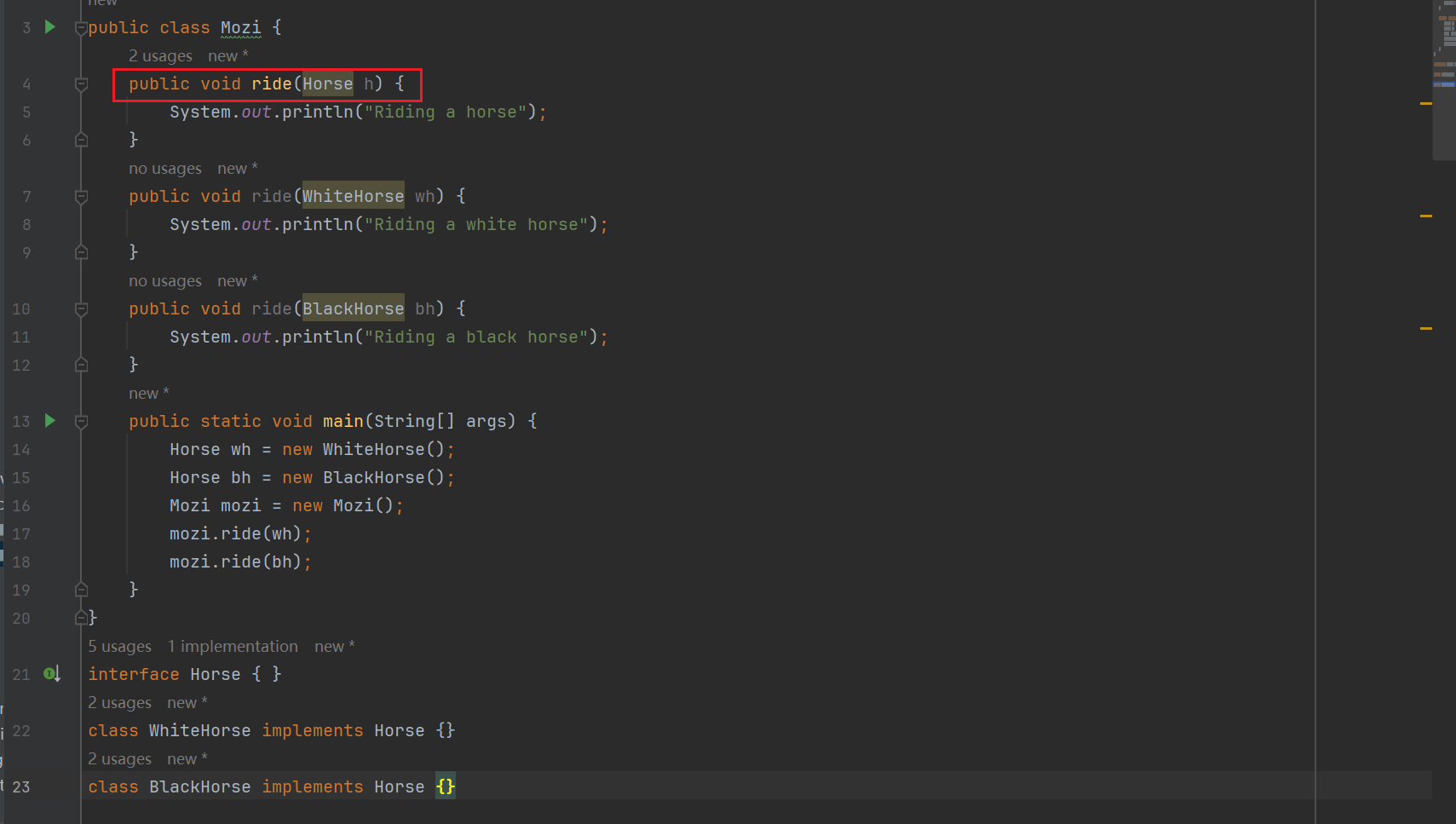The width and height of the screenshot is (1456, 824).
Task: Click 'new *' hint above class BlackHorse
Action: (187, 759)
